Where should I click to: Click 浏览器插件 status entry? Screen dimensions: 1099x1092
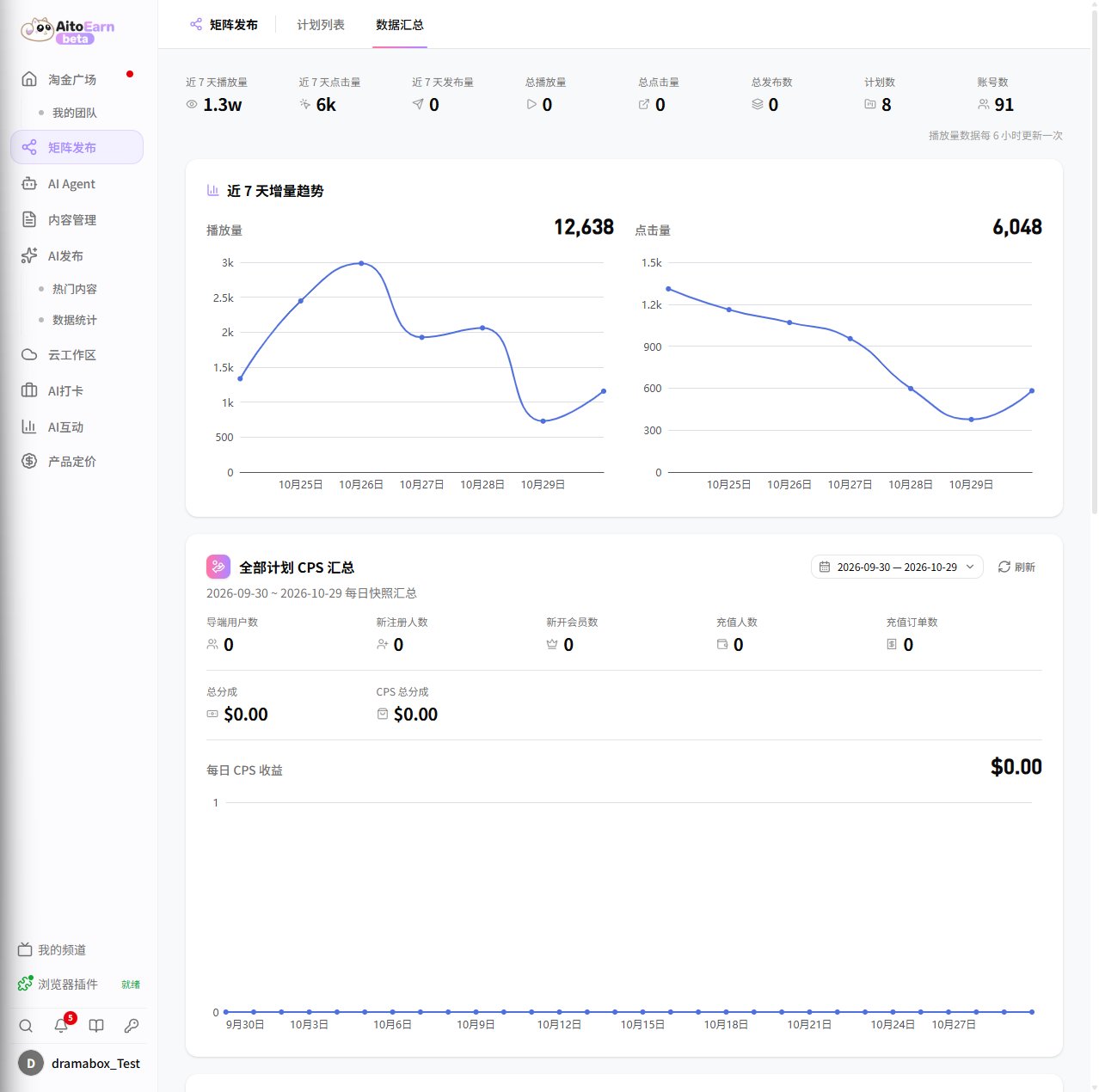click(79, 984)
